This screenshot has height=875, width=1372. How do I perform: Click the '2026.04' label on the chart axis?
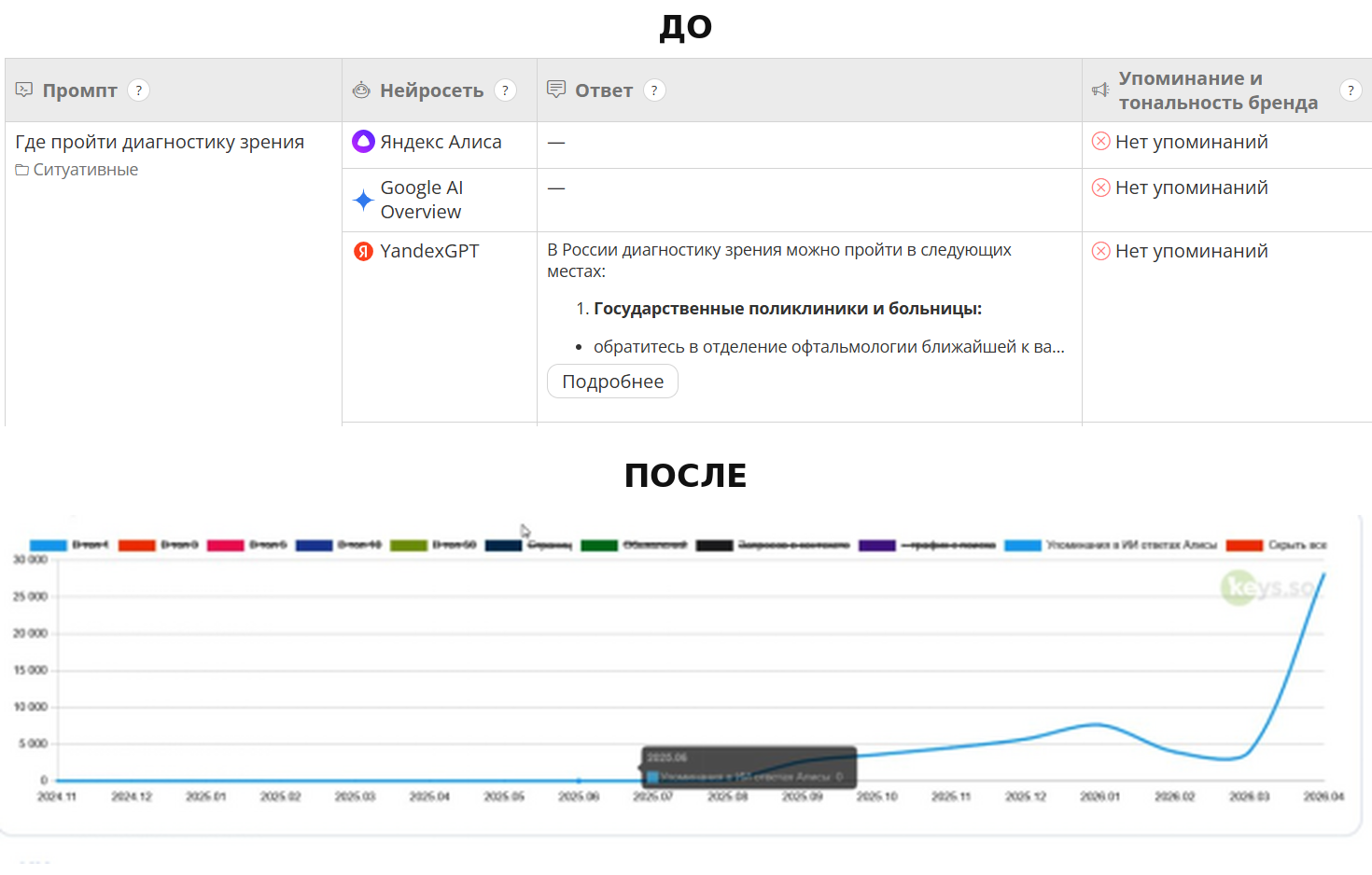point(1323,797)
